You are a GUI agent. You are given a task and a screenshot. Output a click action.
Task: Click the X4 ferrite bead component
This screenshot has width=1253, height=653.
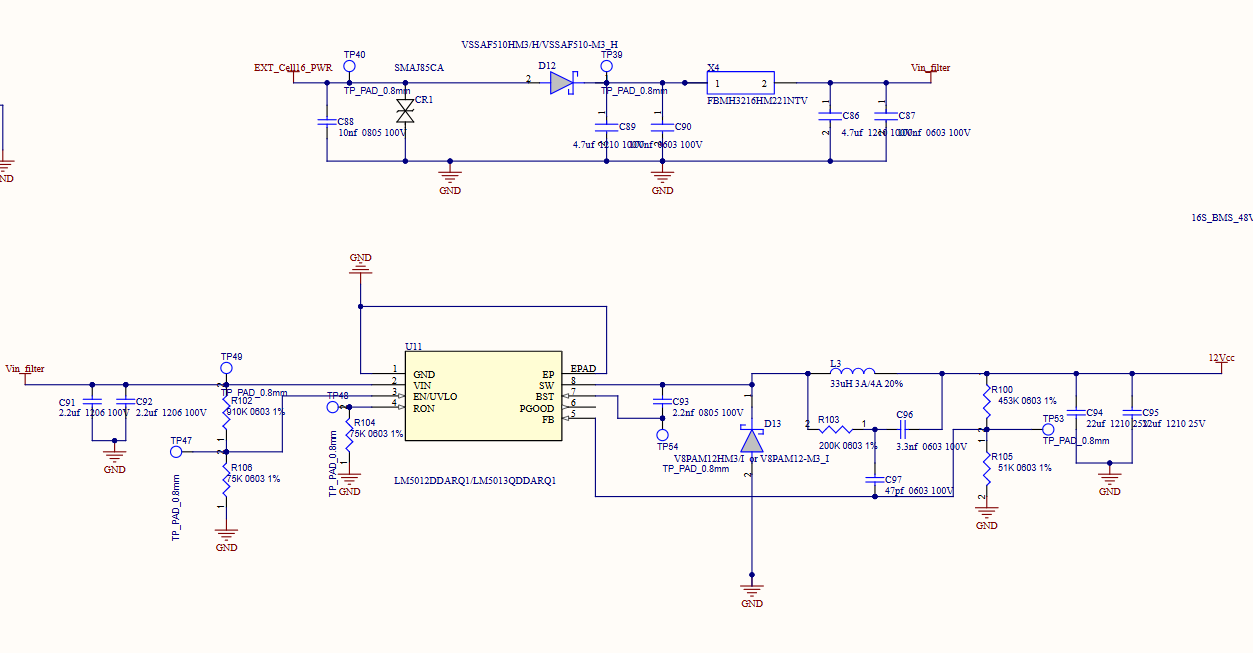[x=741, y=82]
